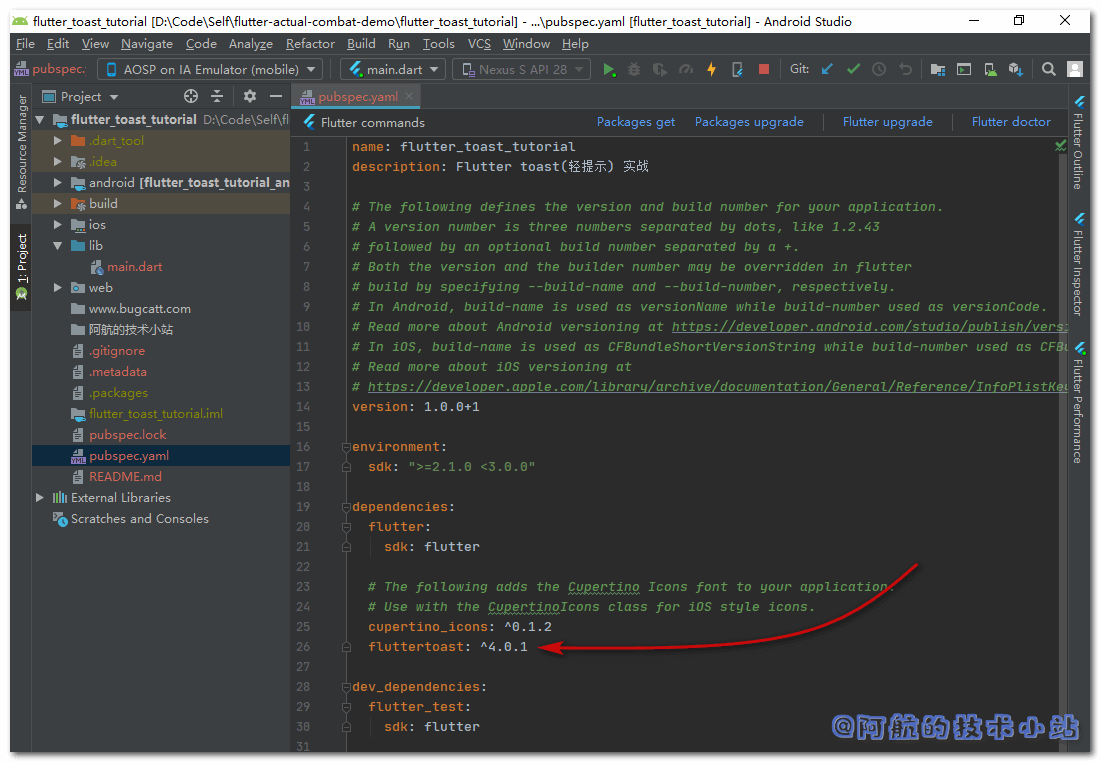
Task: Open the main.dart run configuration dropdown
Action: tap(395, 69)
